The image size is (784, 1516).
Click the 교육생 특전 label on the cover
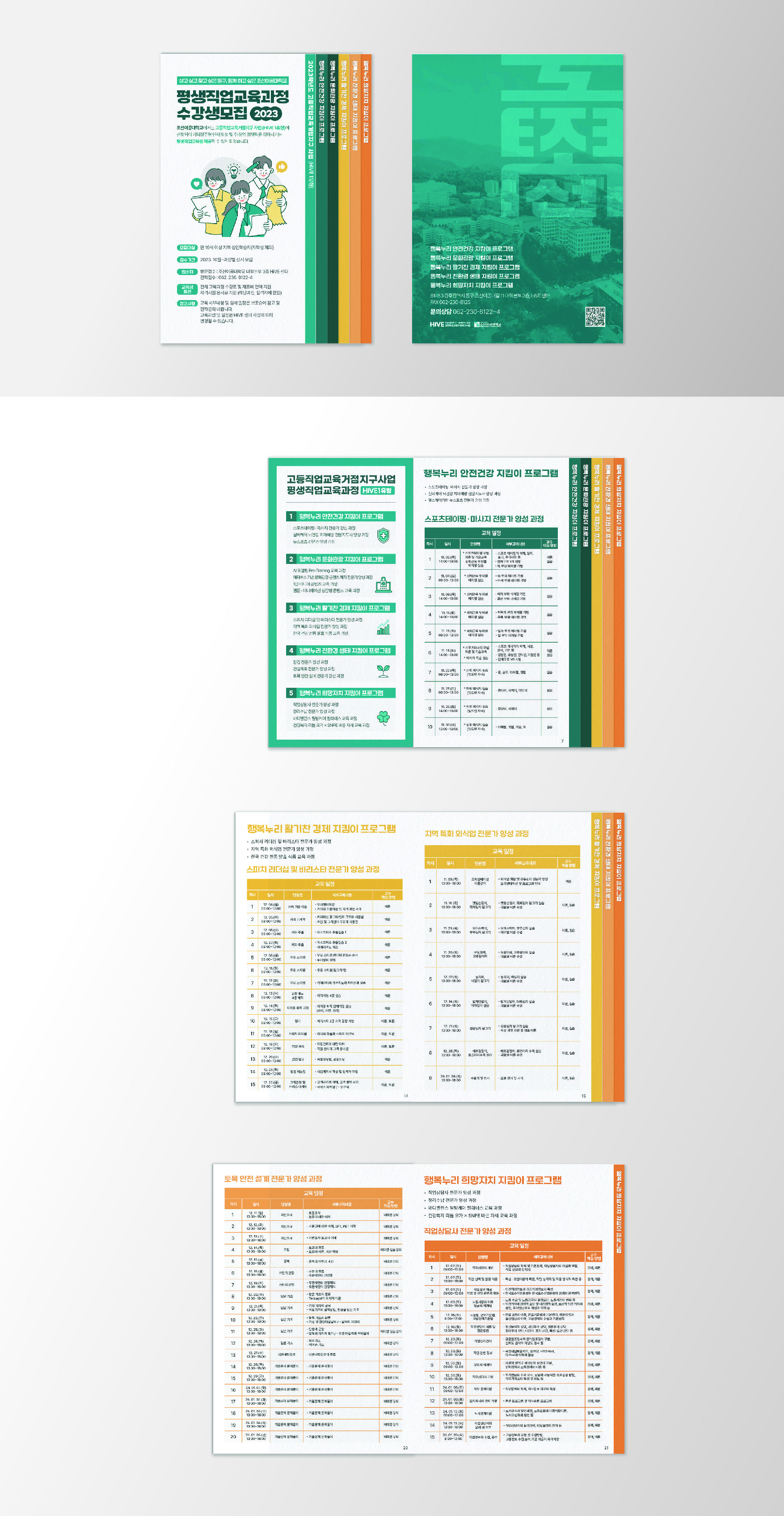187,289
